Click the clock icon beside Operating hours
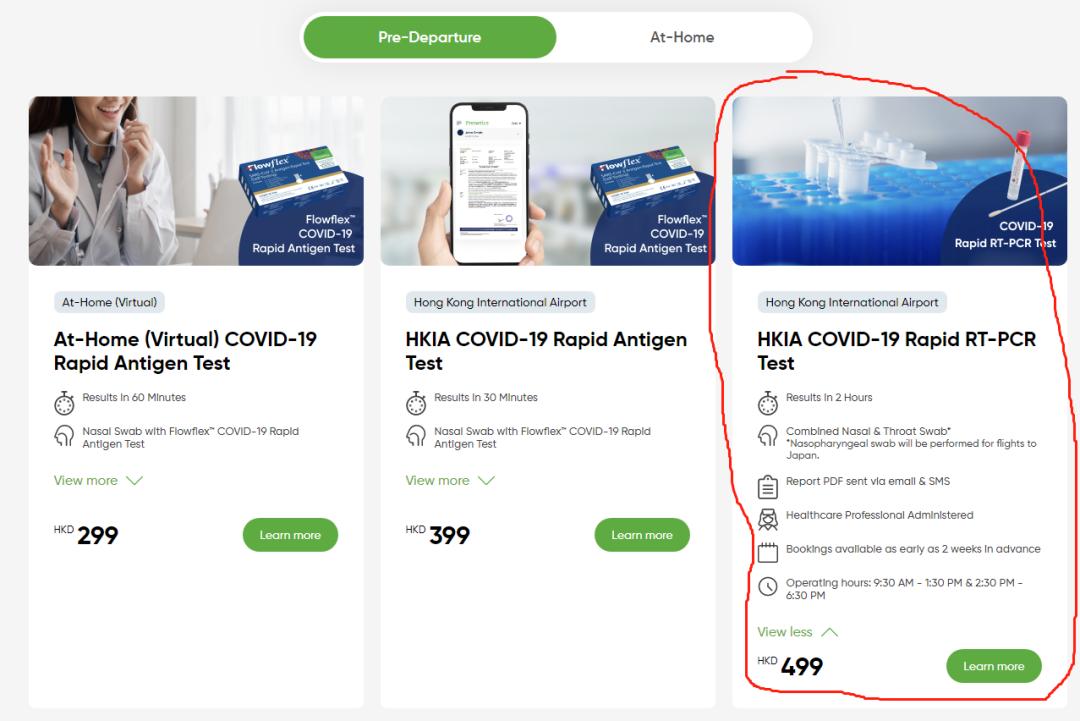 point(768,587)
